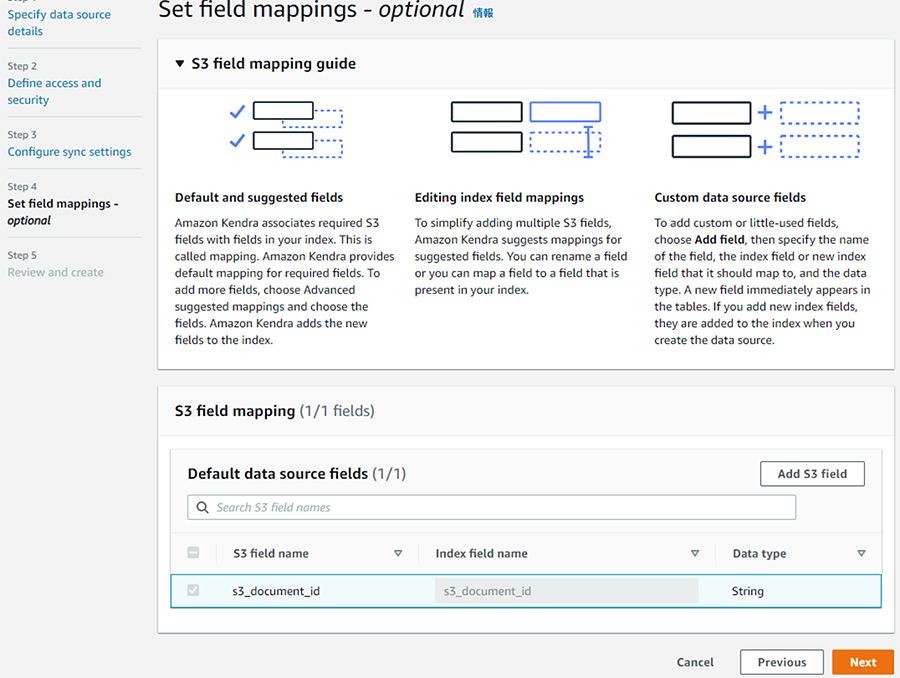Click the Index field name column header
Screen dimensions: 900x678
click(x=482, y=553)
